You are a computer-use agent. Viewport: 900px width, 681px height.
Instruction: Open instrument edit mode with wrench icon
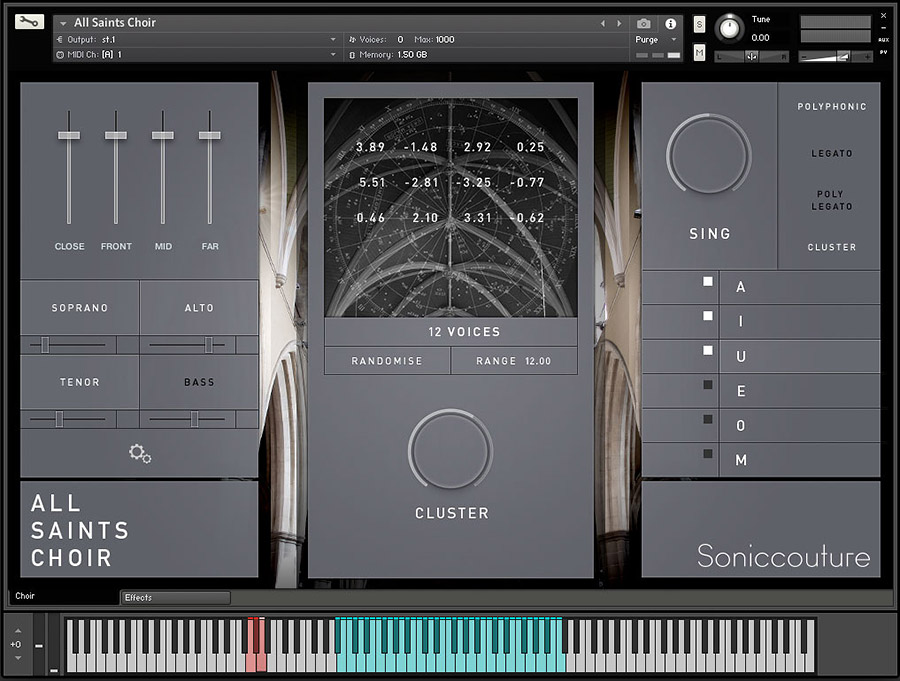[x=30, y=22]
